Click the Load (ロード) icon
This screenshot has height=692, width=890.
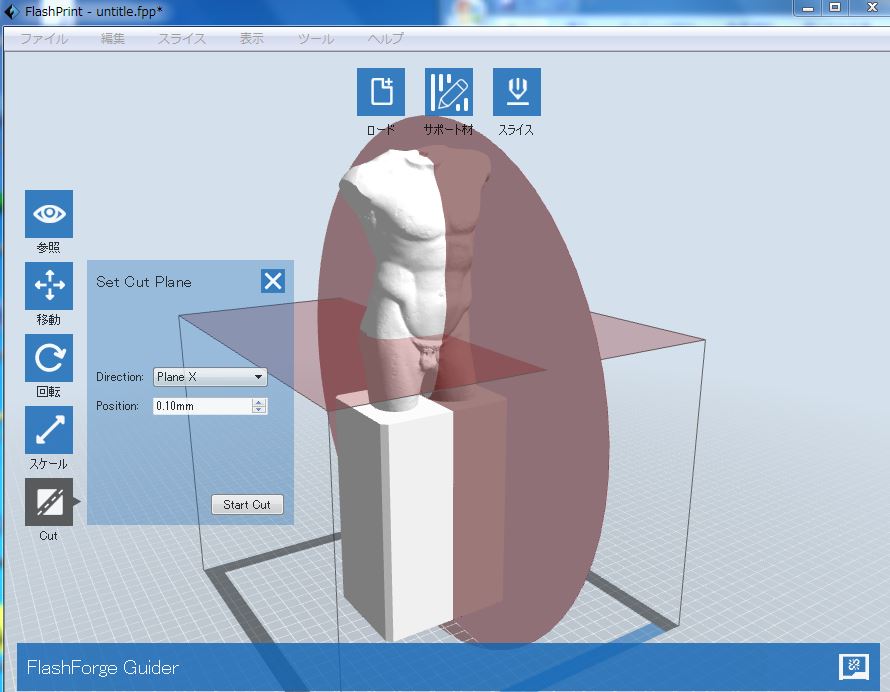[x=381, y=92]
